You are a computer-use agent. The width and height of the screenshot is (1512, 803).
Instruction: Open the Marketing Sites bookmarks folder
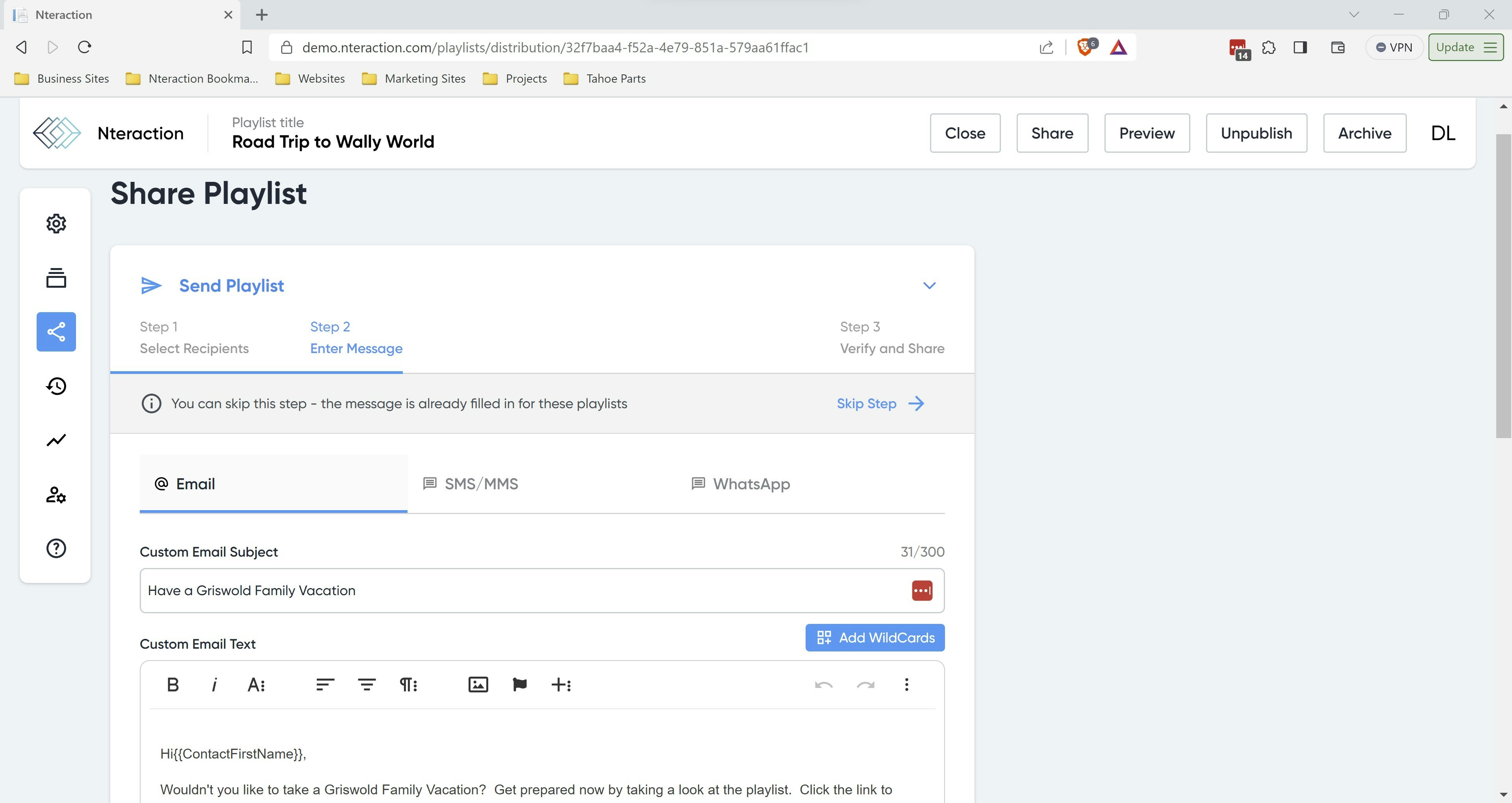414,79
